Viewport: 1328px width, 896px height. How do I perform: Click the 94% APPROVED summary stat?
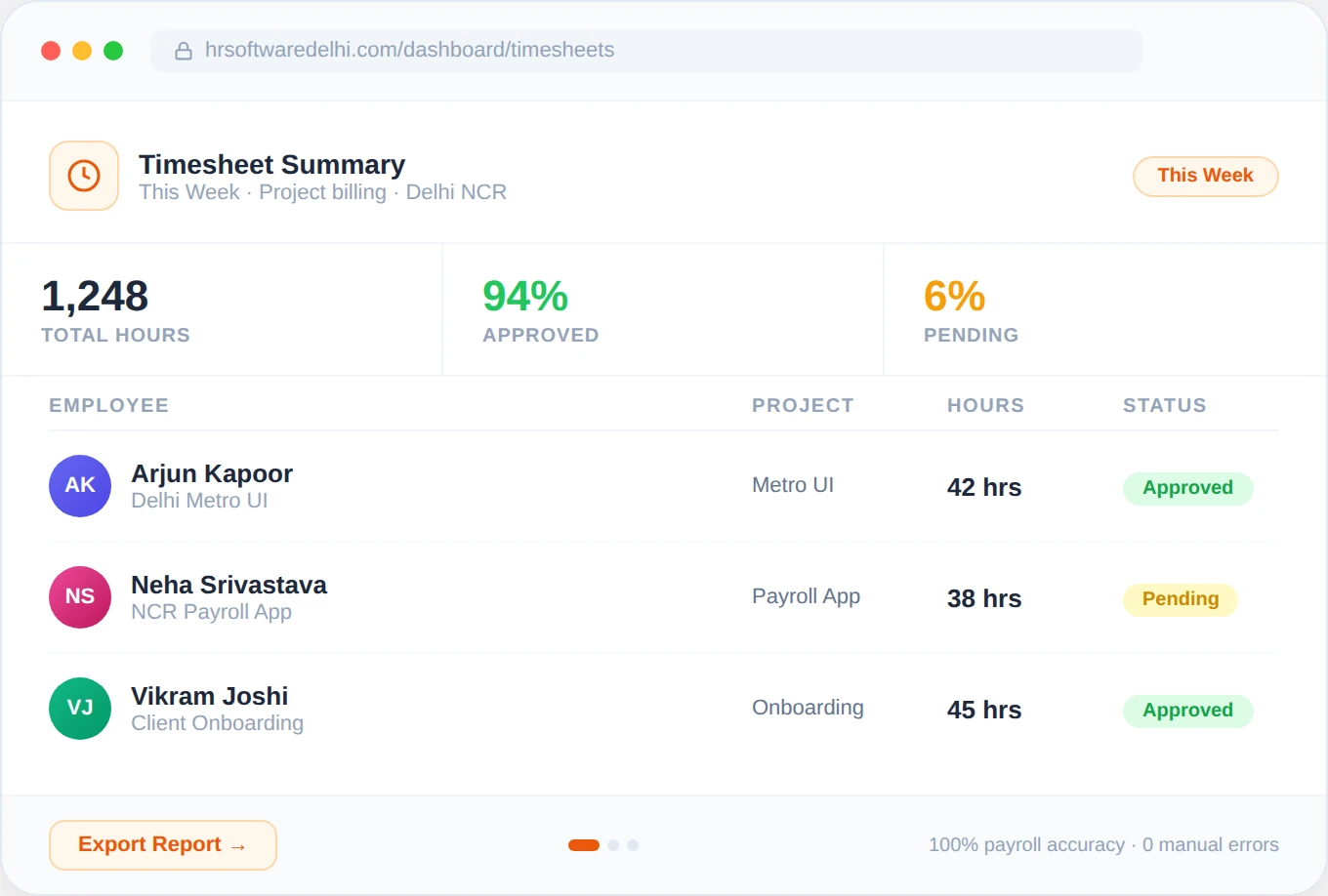pos(540,309)
